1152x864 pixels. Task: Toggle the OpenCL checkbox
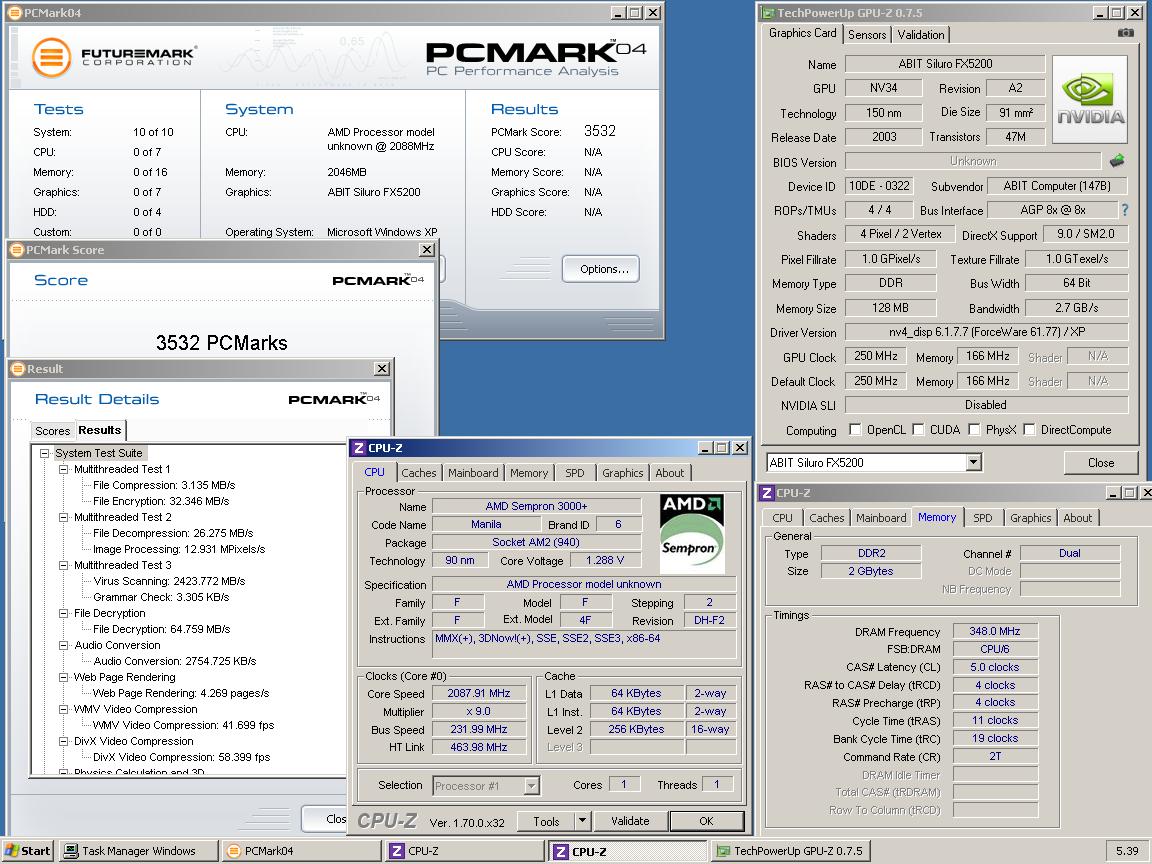pos(855,429)
